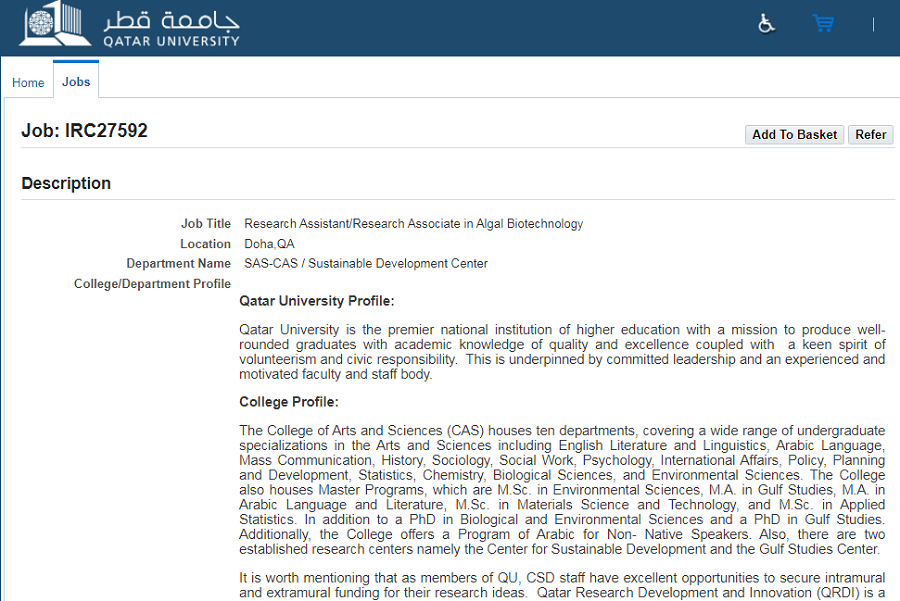Viewport: 900px width, 601px height.
Task: Click the Refer button
Action: [x=870, y=135]
